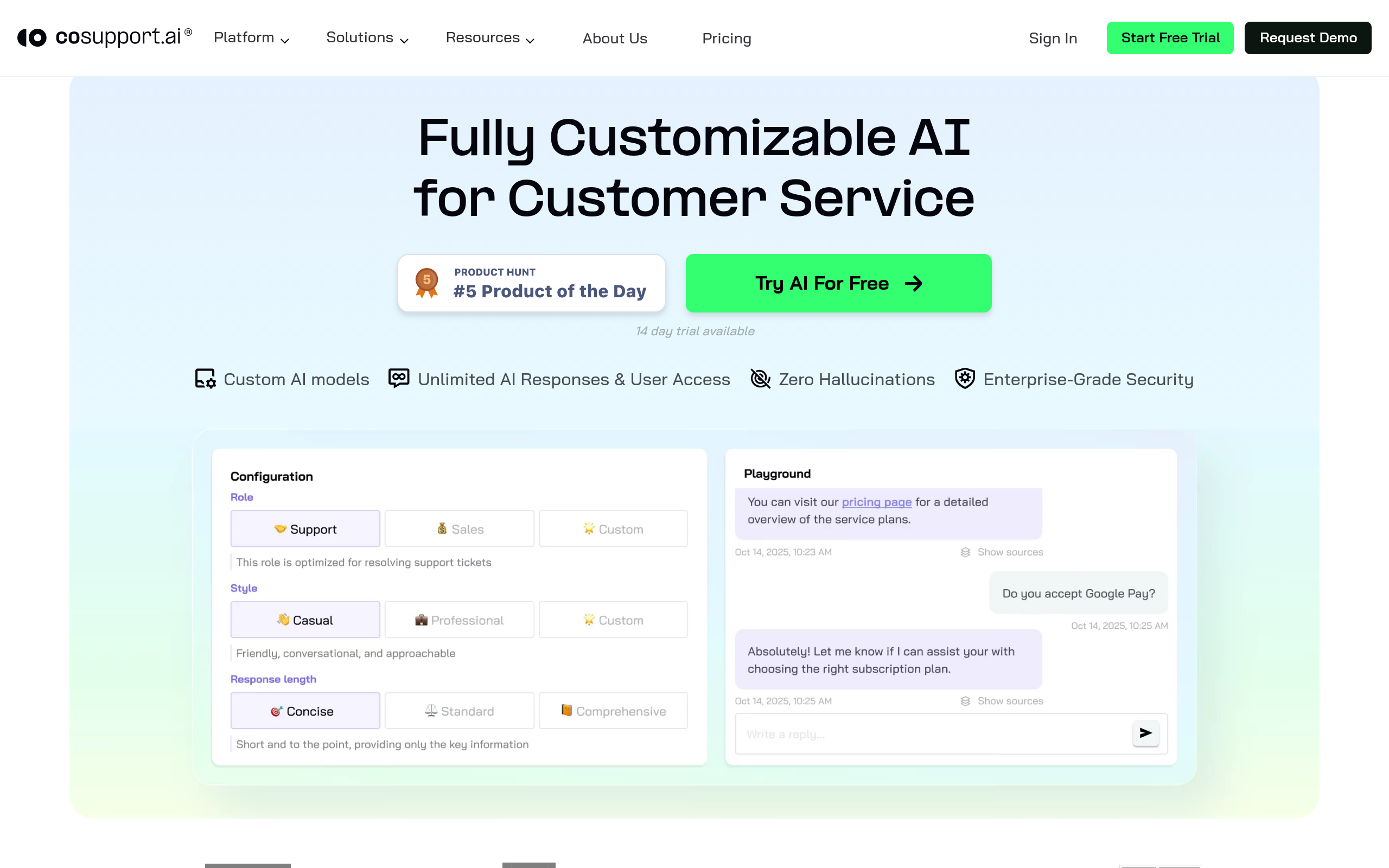Click the Product Hunt medal badge
This screenshot has height=868, width=1389.
click(x=426, y=283)
